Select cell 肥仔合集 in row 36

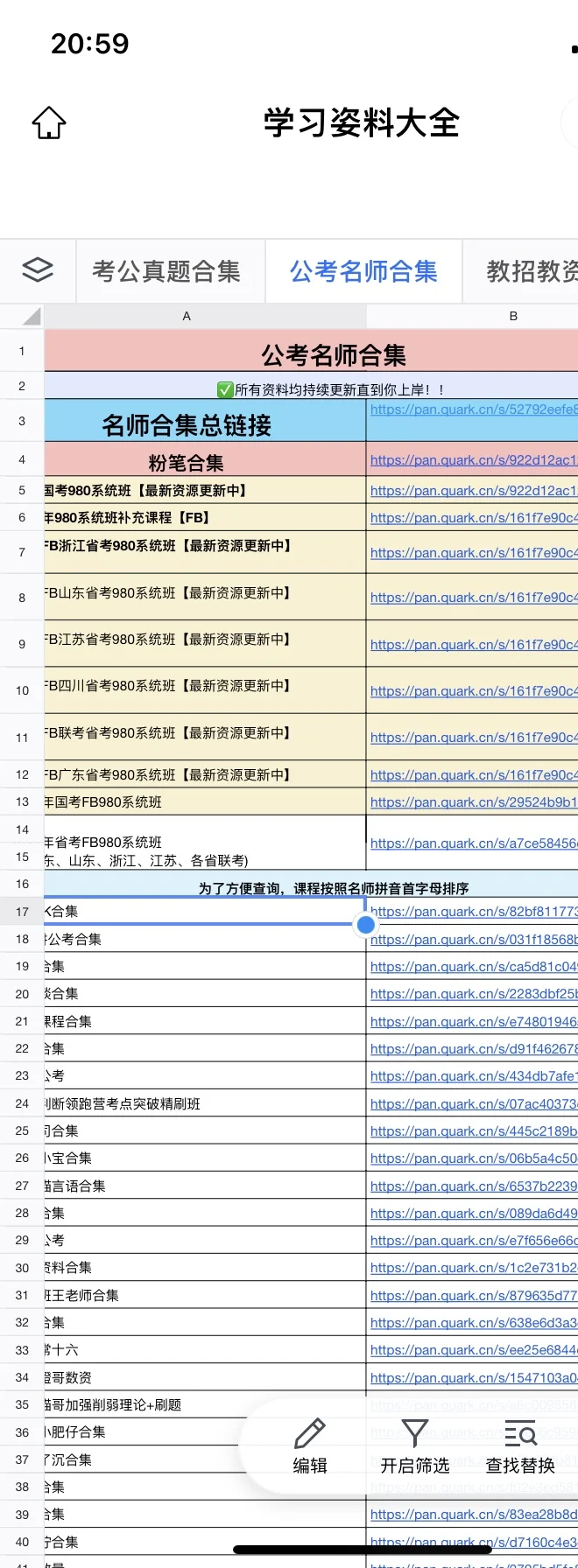coord(205,1431)
